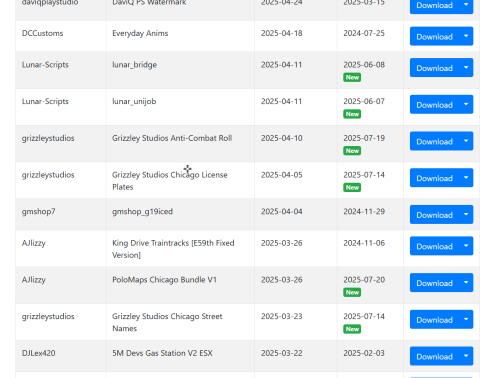This screenshot has height=378, width=500.
Task: Click date 2025-03-23 in Chicago Street Names row
Action: [282, 316]
